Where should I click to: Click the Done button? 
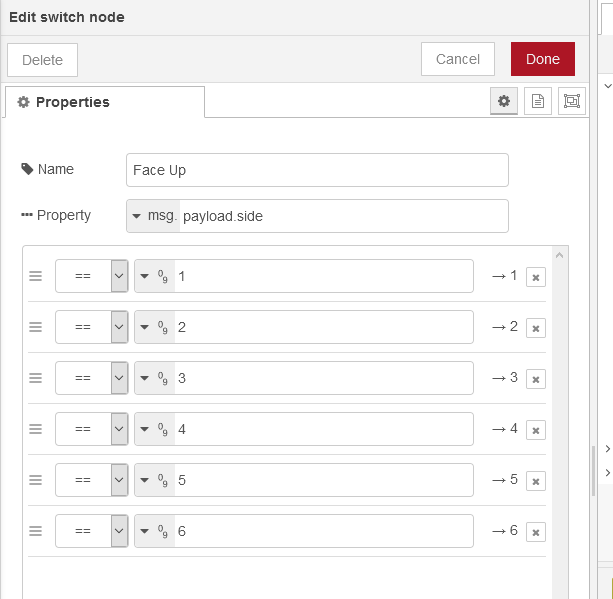point(543,59)
